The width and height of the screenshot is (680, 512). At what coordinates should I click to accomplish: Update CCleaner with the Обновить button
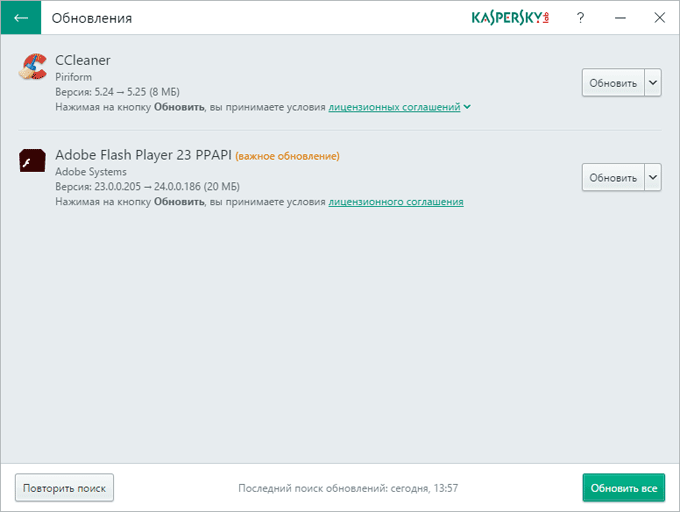(x=613, y=82)
